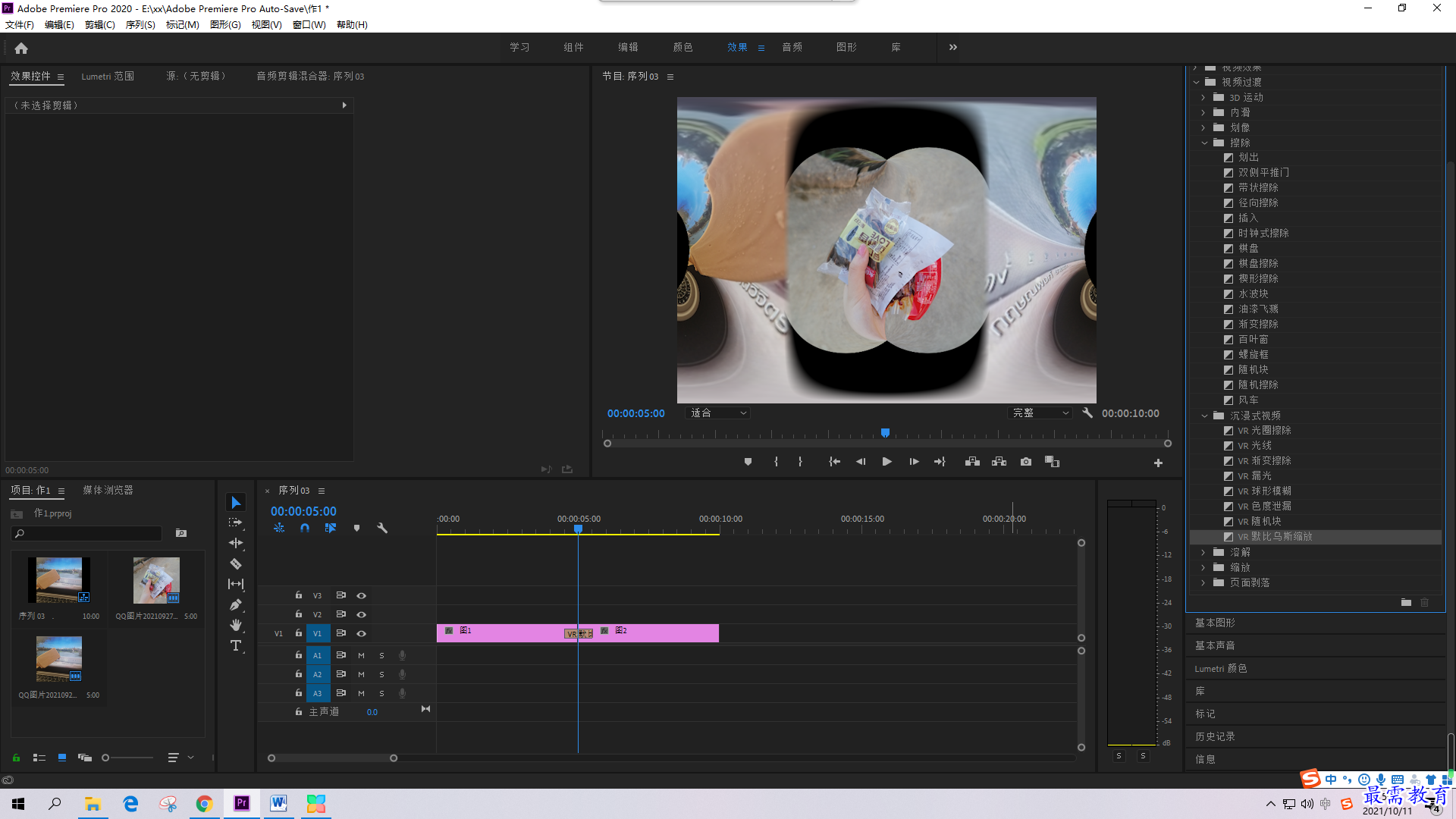Toggle Linked Selection in the timeline
Viewport: 1456px width, 819px height.
pos(331,528)
